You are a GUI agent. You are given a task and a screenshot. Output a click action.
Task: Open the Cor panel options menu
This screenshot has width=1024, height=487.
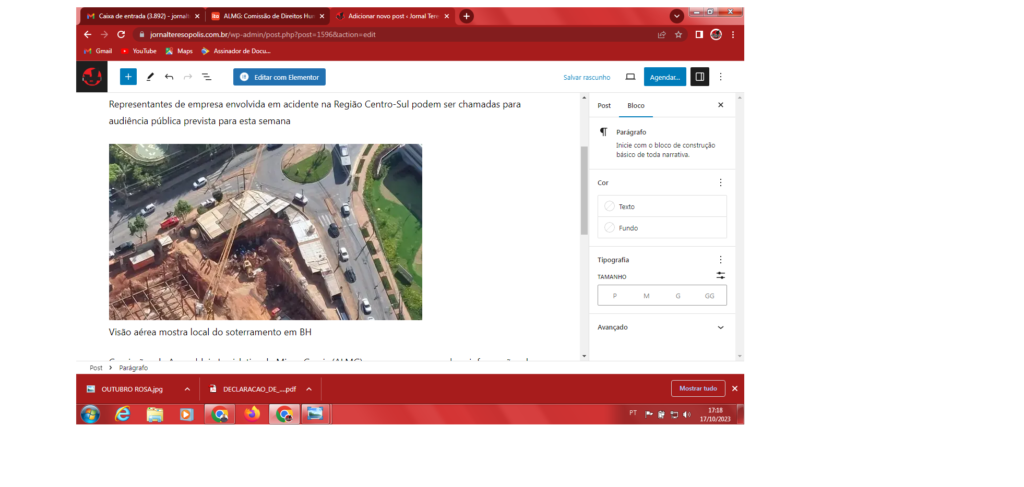pyautogui.click(x=721, y=183)
